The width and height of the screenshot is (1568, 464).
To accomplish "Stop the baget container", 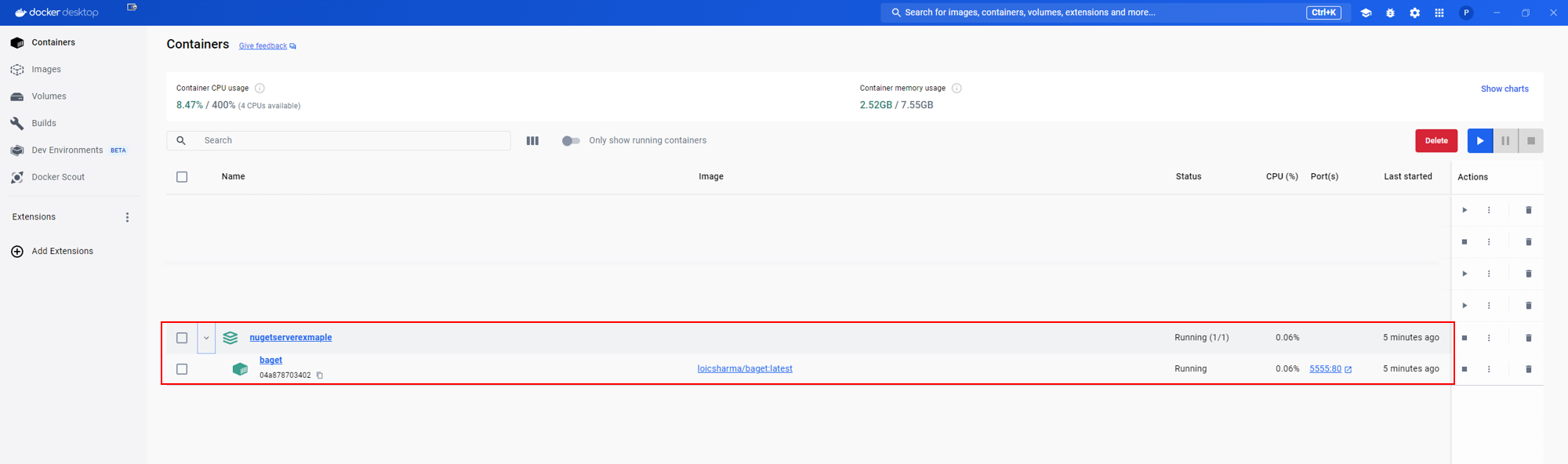I will pos(1465,369).
